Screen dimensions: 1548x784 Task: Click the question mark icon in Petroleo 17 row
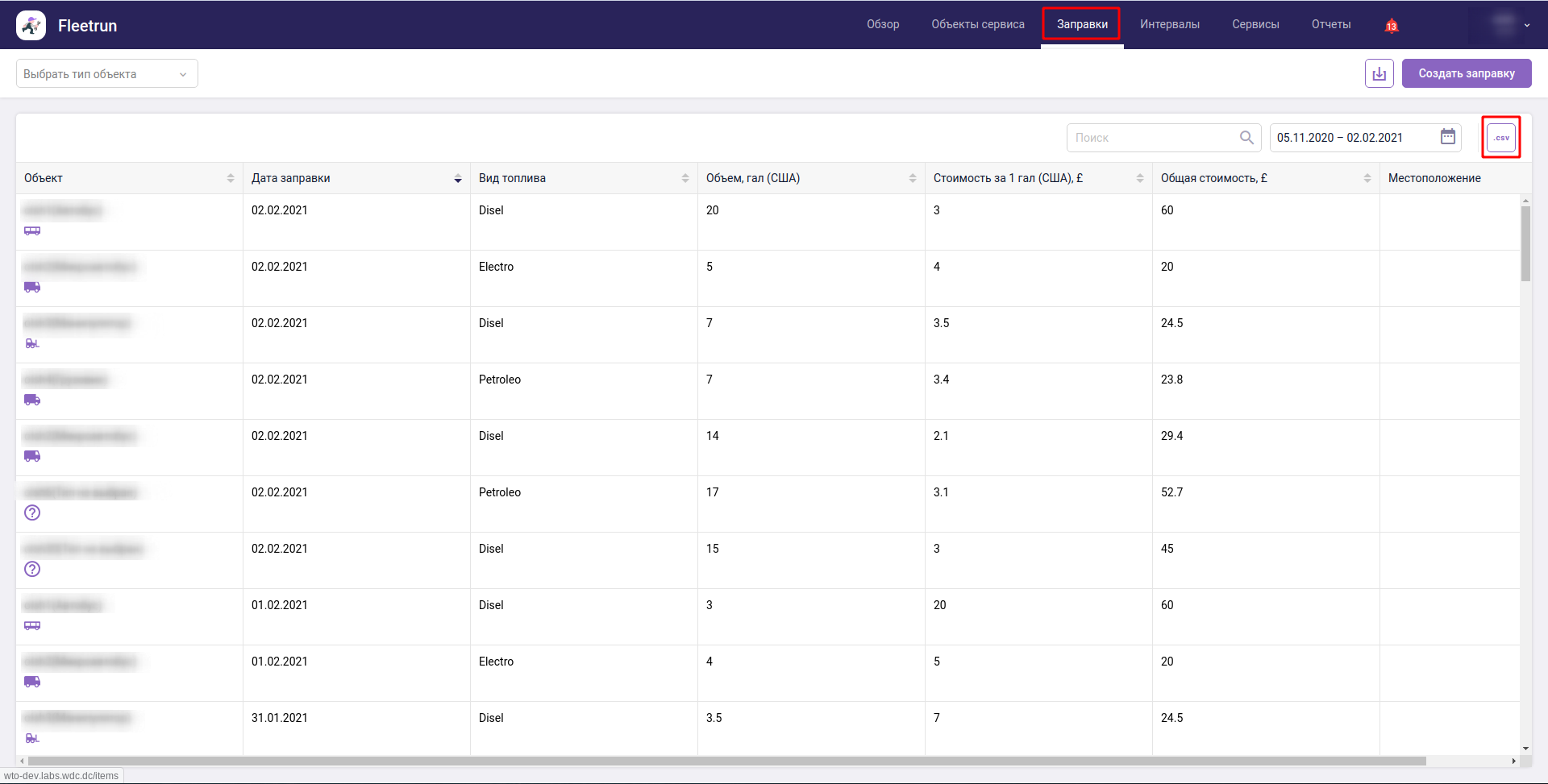pyautogui.click(x=32, y=512)
